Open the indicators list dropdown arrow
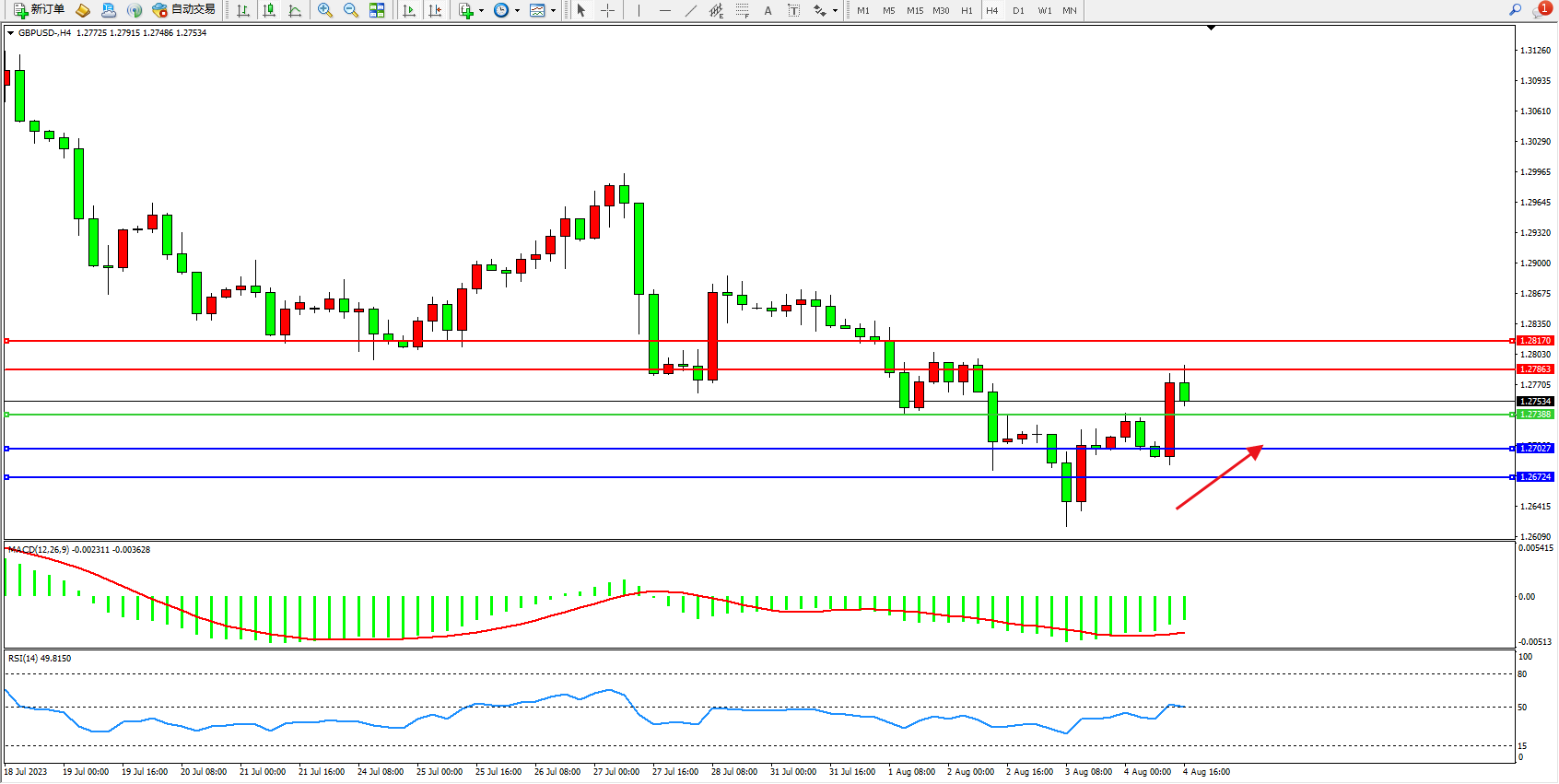1559x784 pixels. point(481,11)
